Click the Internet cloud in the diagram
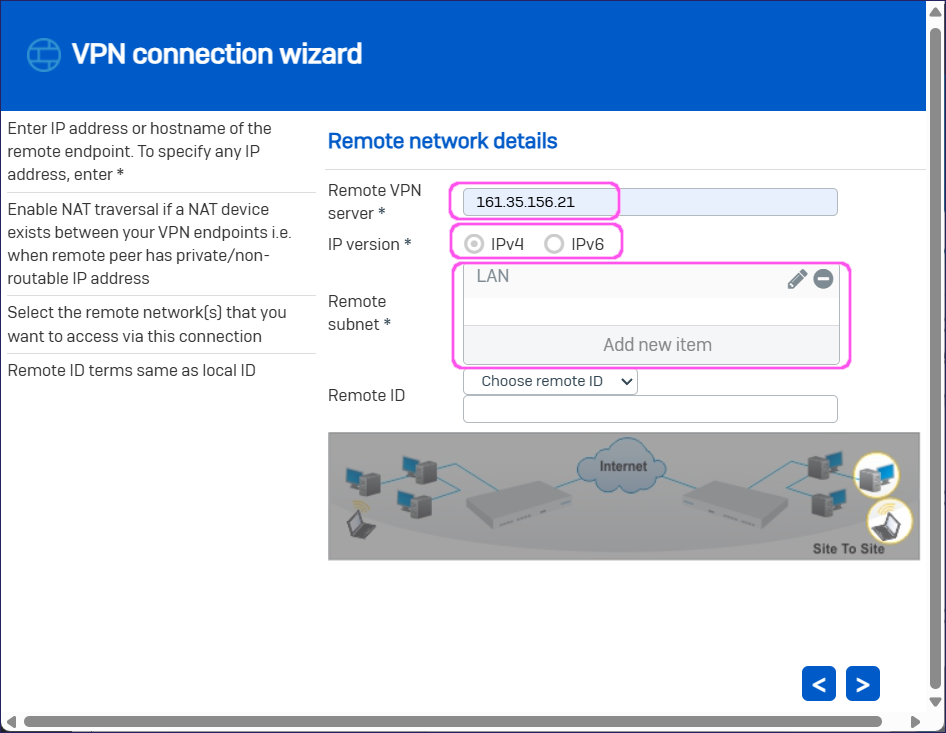 point(623,465)
